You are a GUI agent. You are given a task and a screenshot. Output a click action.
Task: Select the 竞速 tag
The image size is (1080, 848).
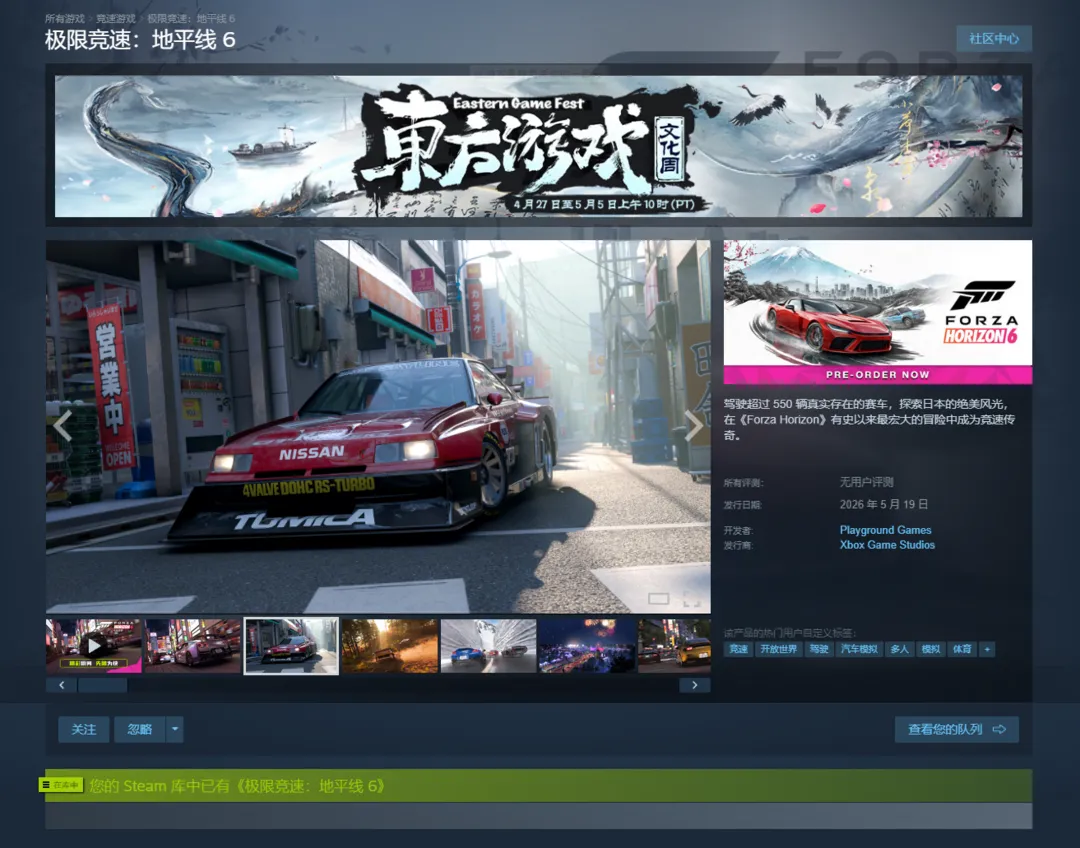(x=738, y=649)
